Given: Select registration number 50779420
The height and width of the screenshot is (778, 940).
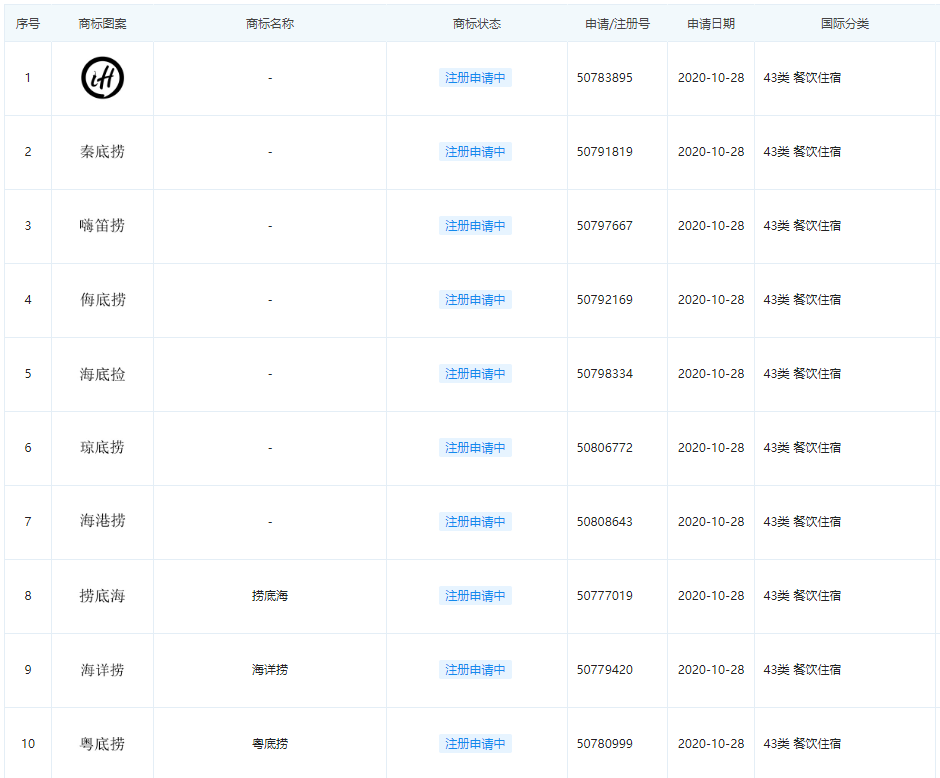Looking at the screenshot, I should coord(605,670).
